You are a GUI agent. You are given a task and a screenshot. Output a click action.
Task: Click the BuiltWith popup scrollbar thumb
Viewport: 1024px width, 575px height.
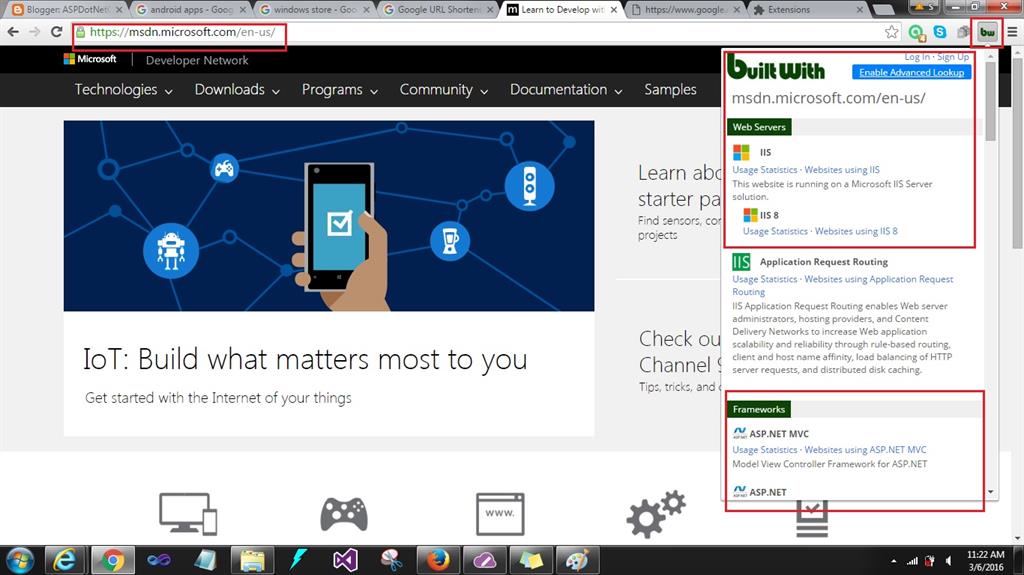coord(991,101)
